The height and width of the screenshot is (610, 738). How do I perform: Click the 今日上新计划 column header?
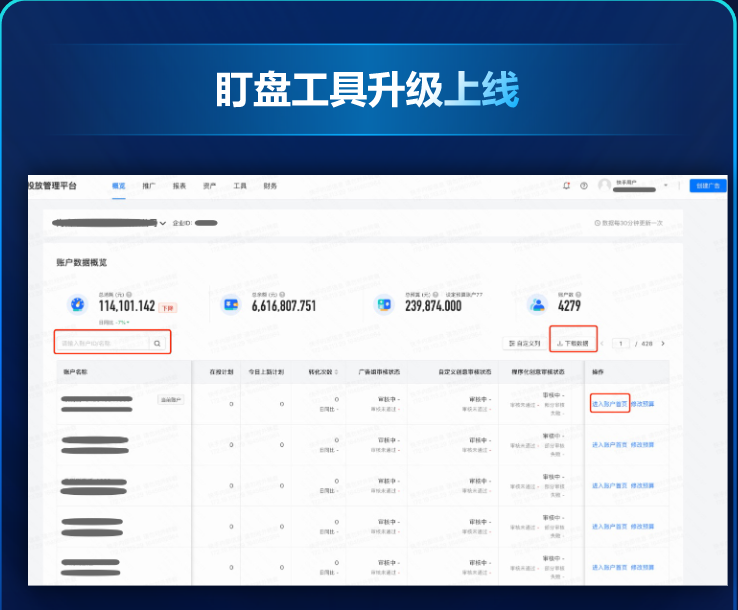(266, 372)
